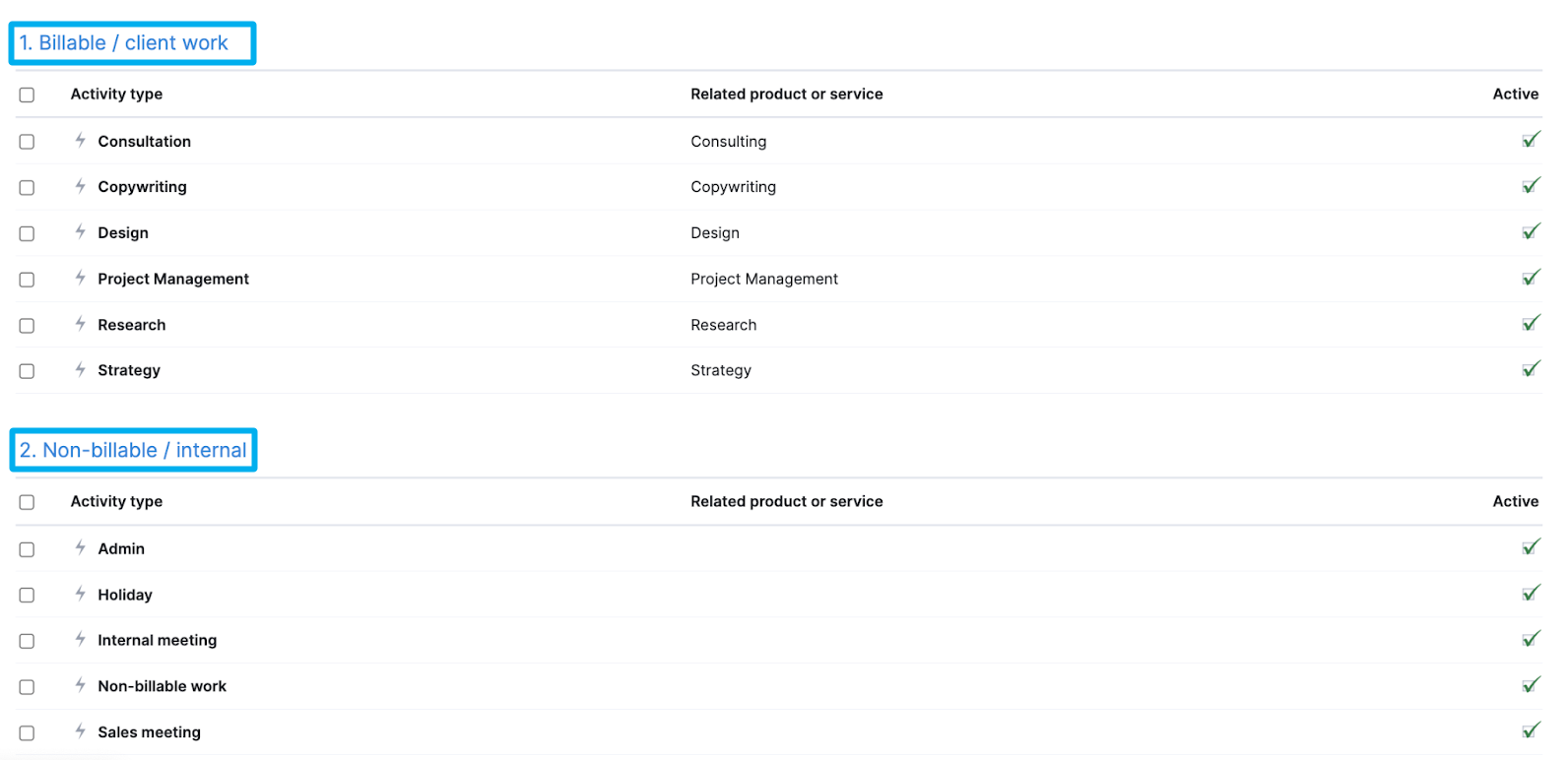Tick the Non-billable work checkbox

point(27,687)
